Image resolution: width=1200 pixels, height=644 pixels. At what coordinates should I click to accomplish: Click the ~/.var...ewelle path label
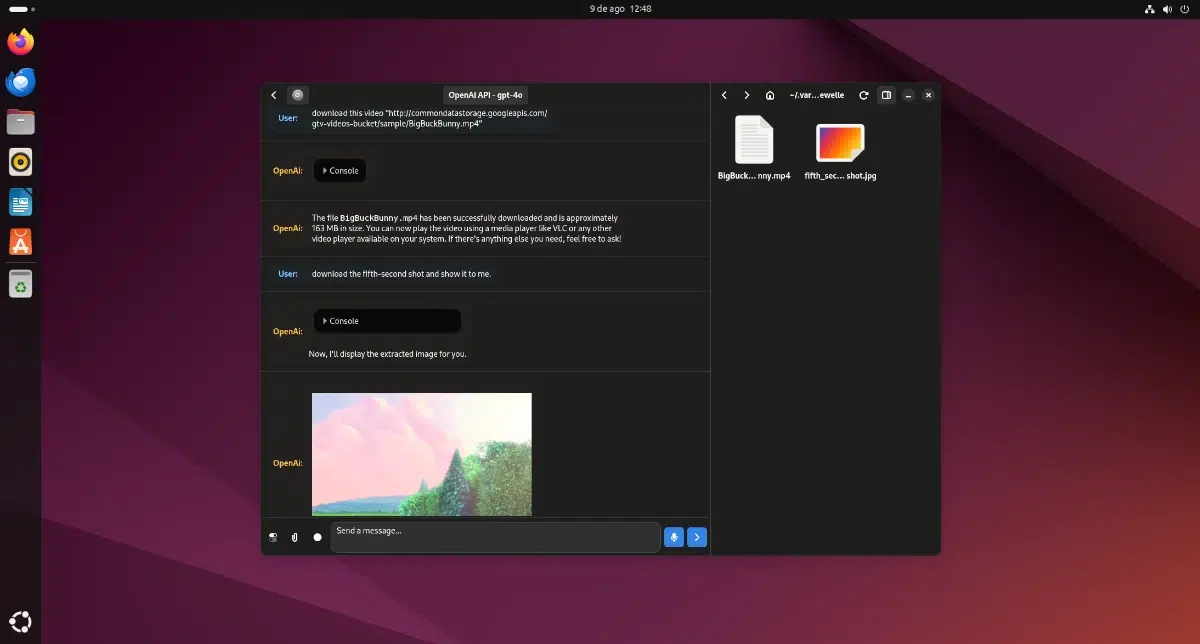coord(816,95)
